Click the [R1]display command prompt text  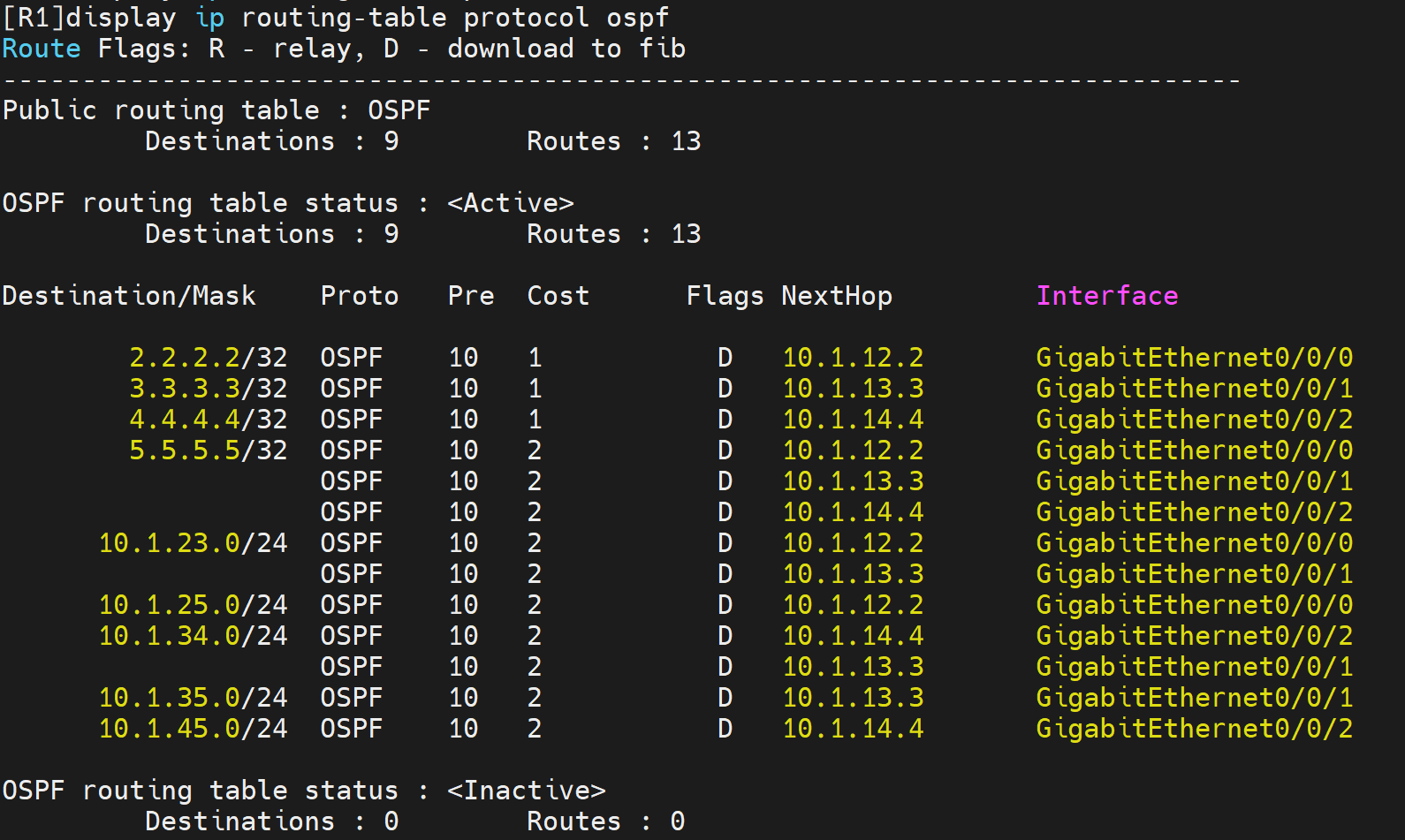coord(89,18)
